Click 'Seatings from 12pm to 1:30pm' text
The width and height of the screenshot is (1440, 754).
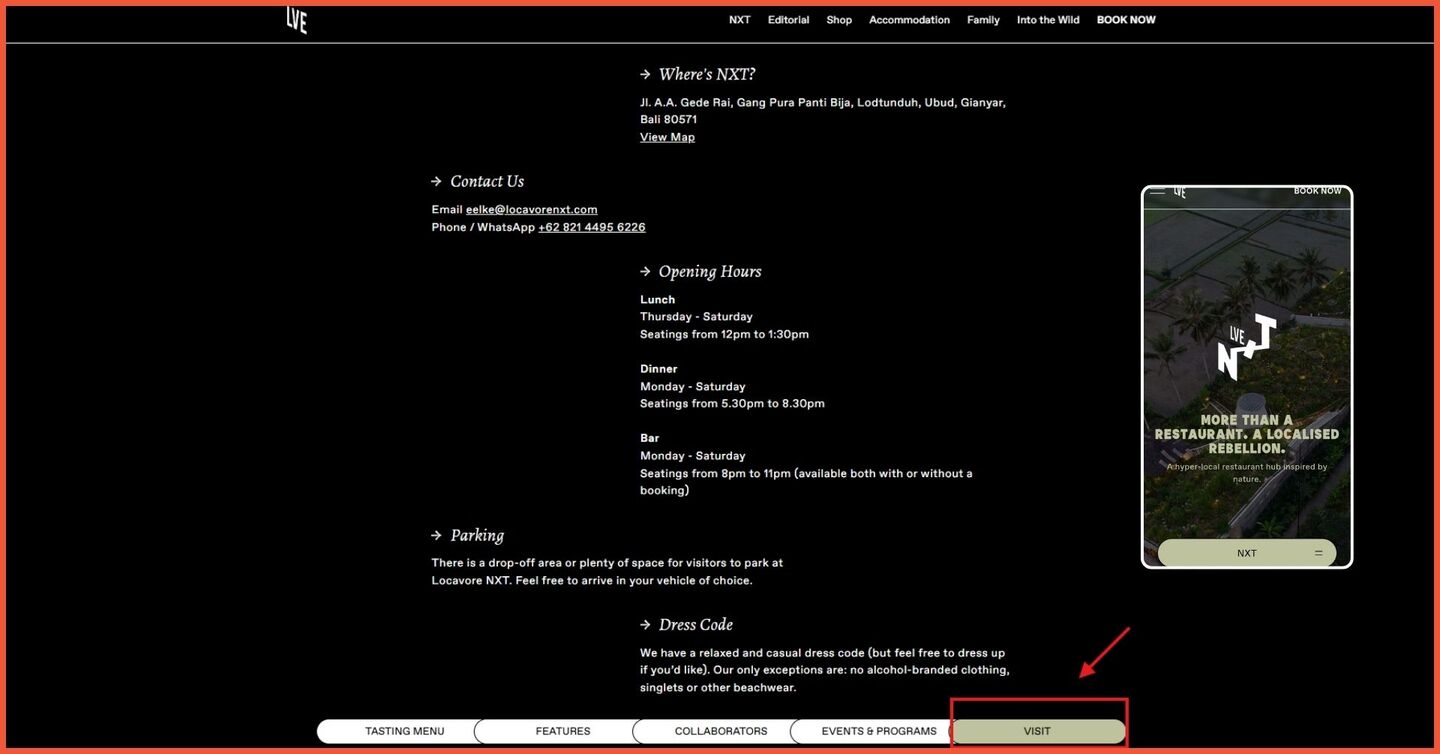point(725,334)
